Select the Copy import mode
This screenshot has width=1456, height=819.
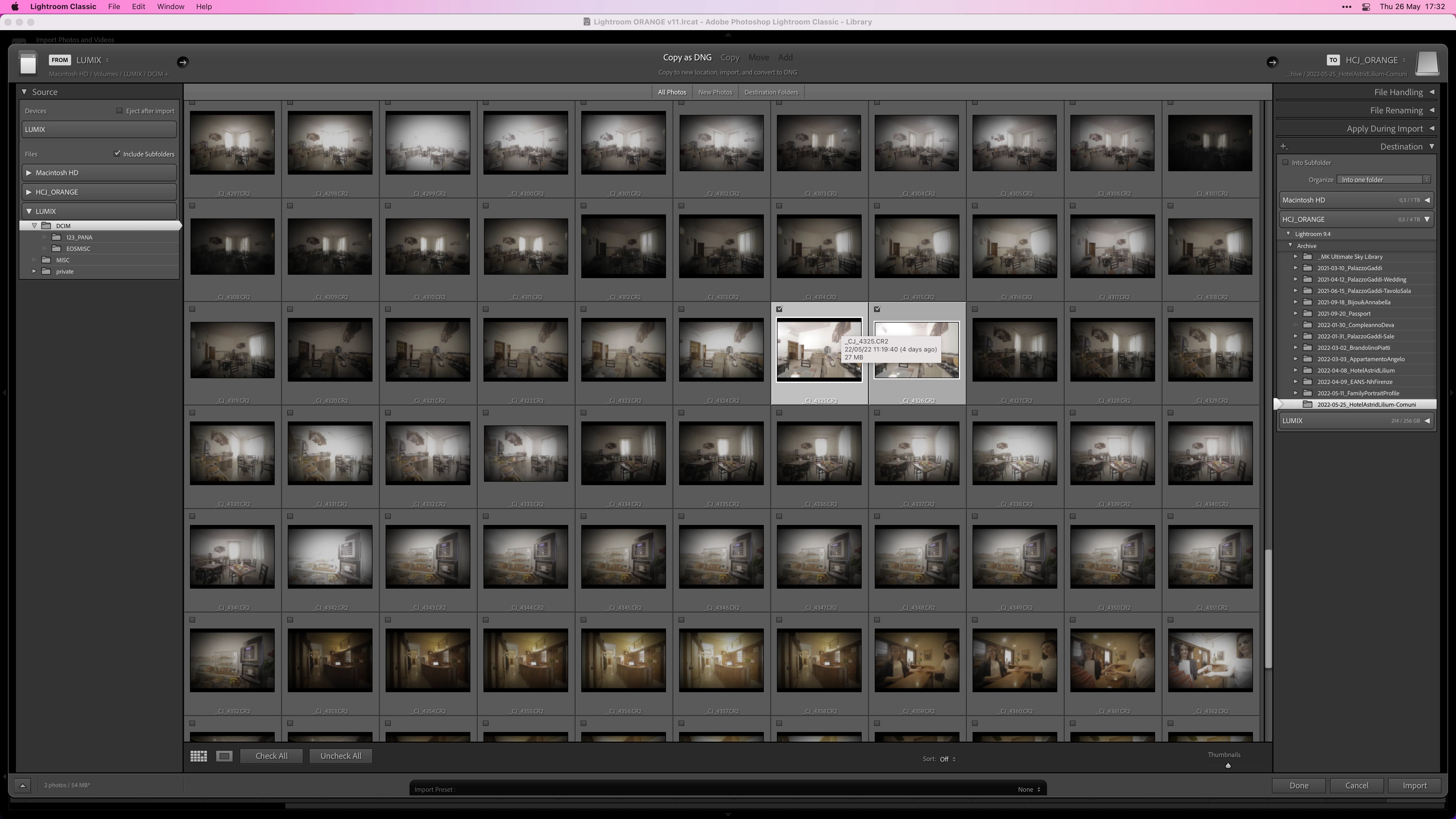(730, 58)
